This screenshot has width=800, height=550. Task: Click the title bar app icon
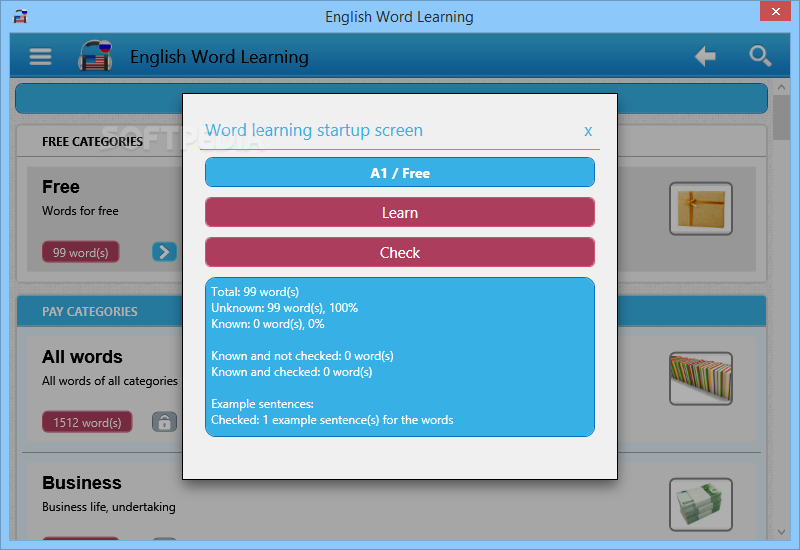tap(20, 16)
